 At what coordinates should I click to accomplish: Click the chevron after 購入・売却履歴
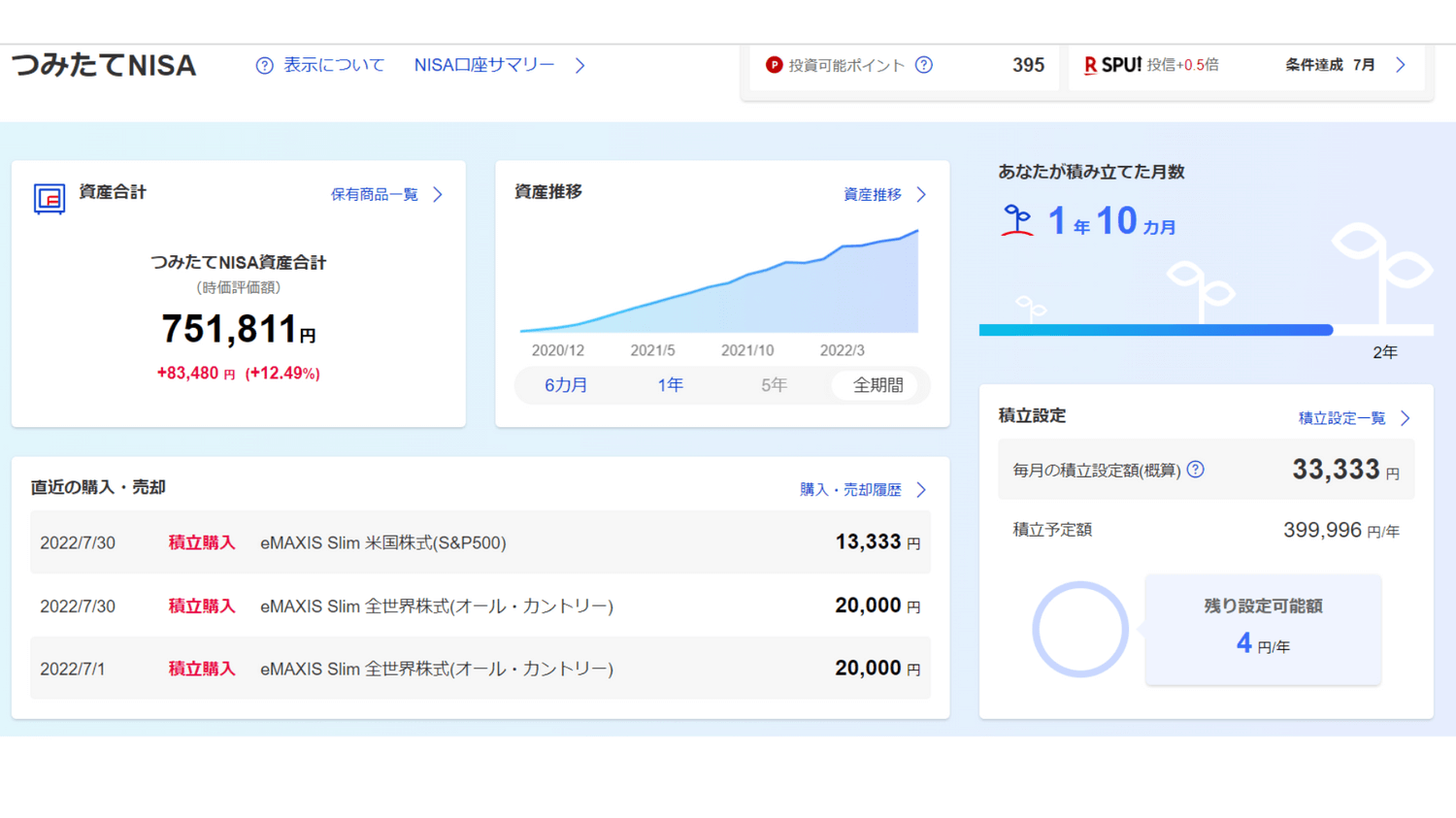click(921, 490)
